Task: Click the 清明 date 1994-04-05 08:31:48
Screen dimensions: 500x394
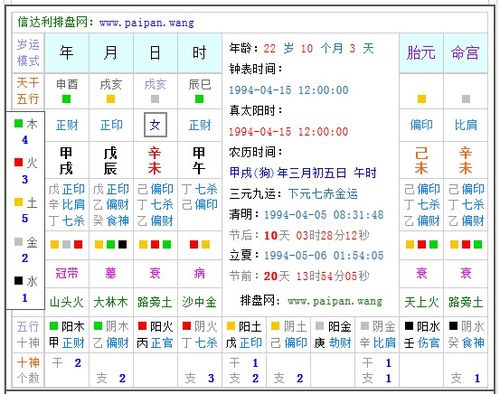Action: [x=324, y=215]
